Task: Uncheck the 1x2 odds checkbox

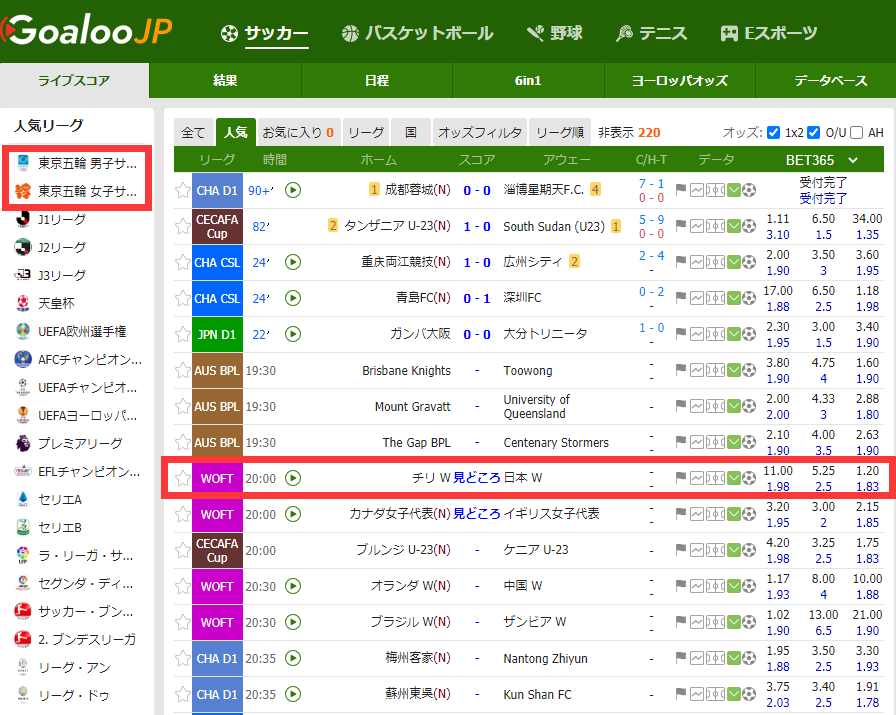Action: [772, 132]
